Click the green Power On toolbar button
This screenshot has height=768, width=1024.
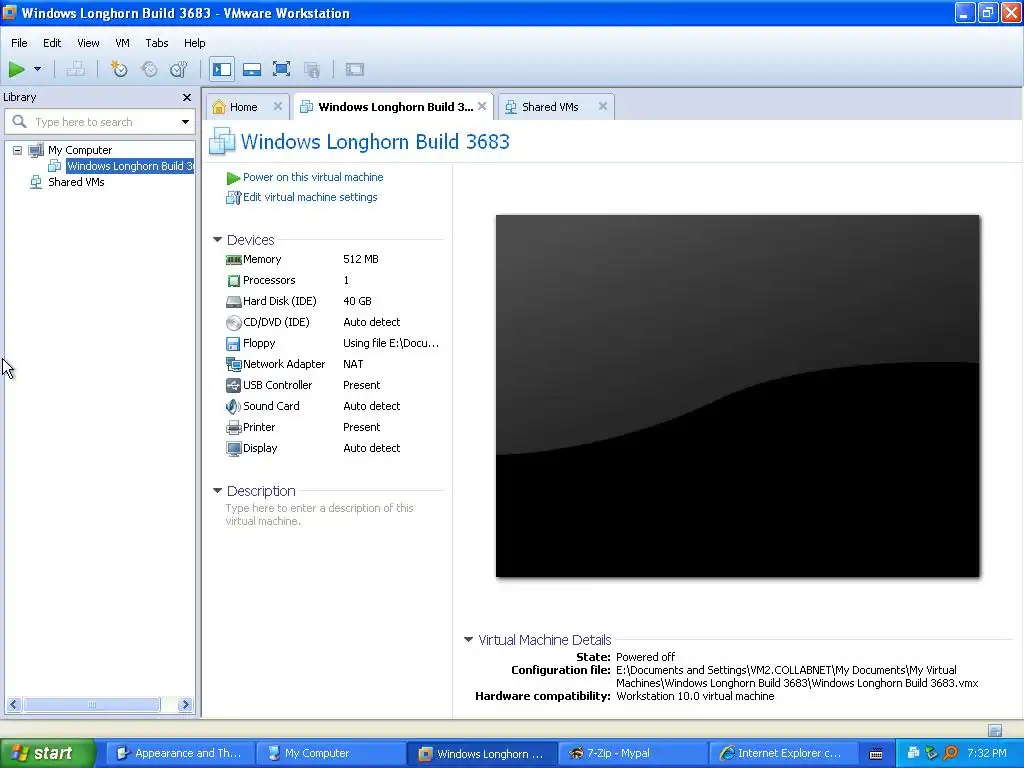(17, 69)
